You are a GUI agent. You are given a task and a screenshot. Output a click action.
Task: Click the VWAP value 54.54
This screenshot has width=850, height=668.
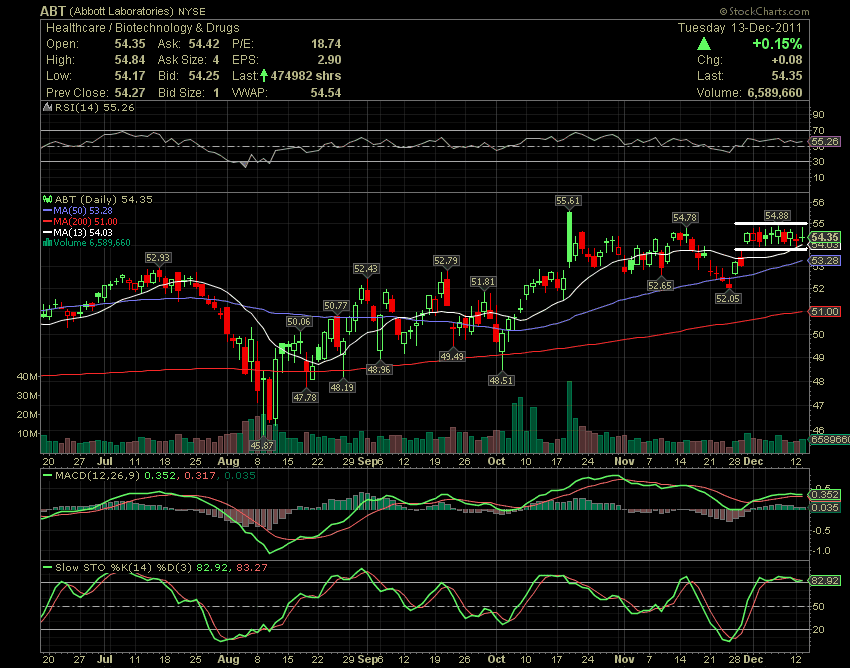[x=326, y=92]
